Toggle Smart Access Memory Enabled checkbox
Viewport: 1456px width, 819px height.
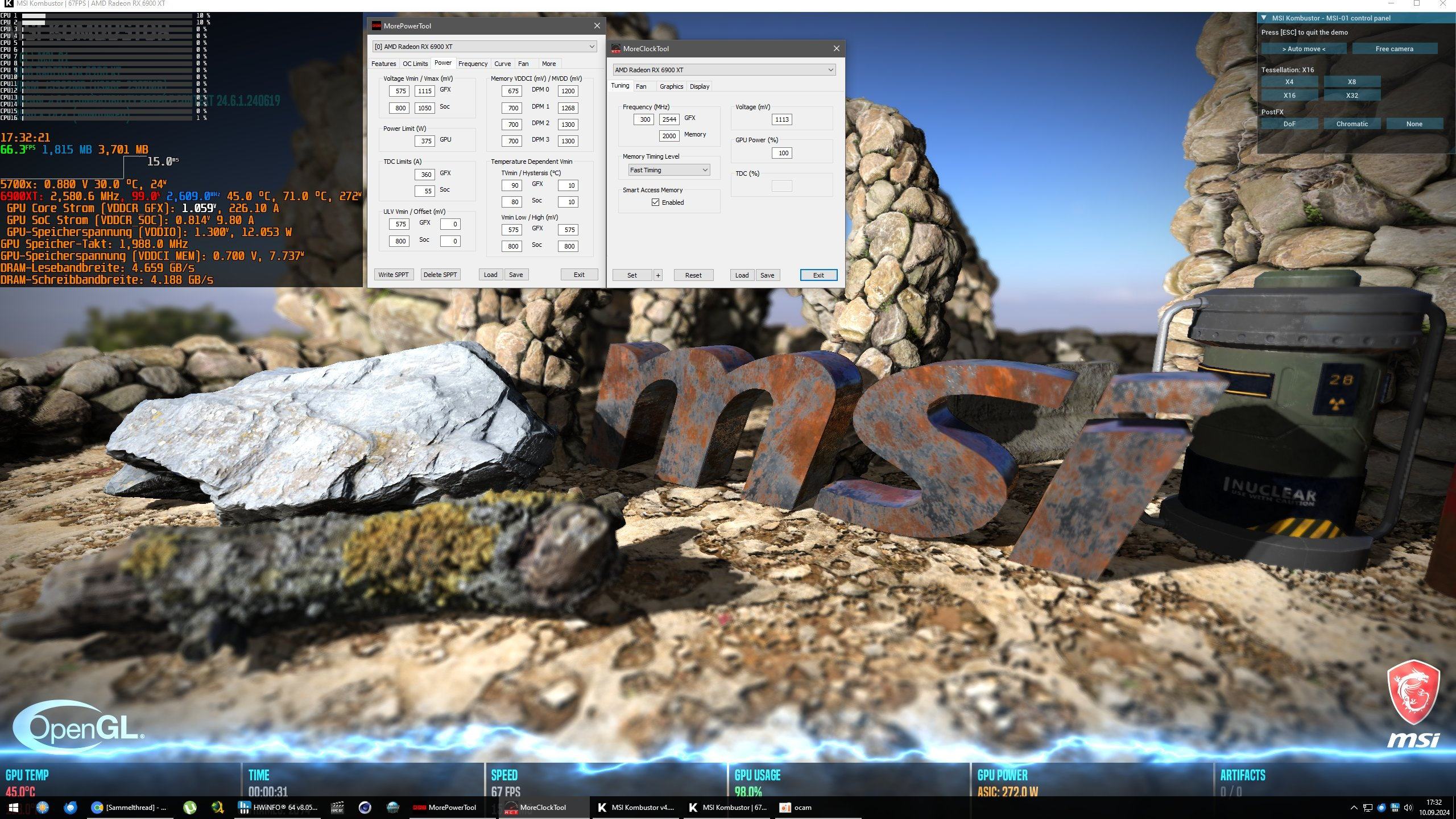[655, 202]
